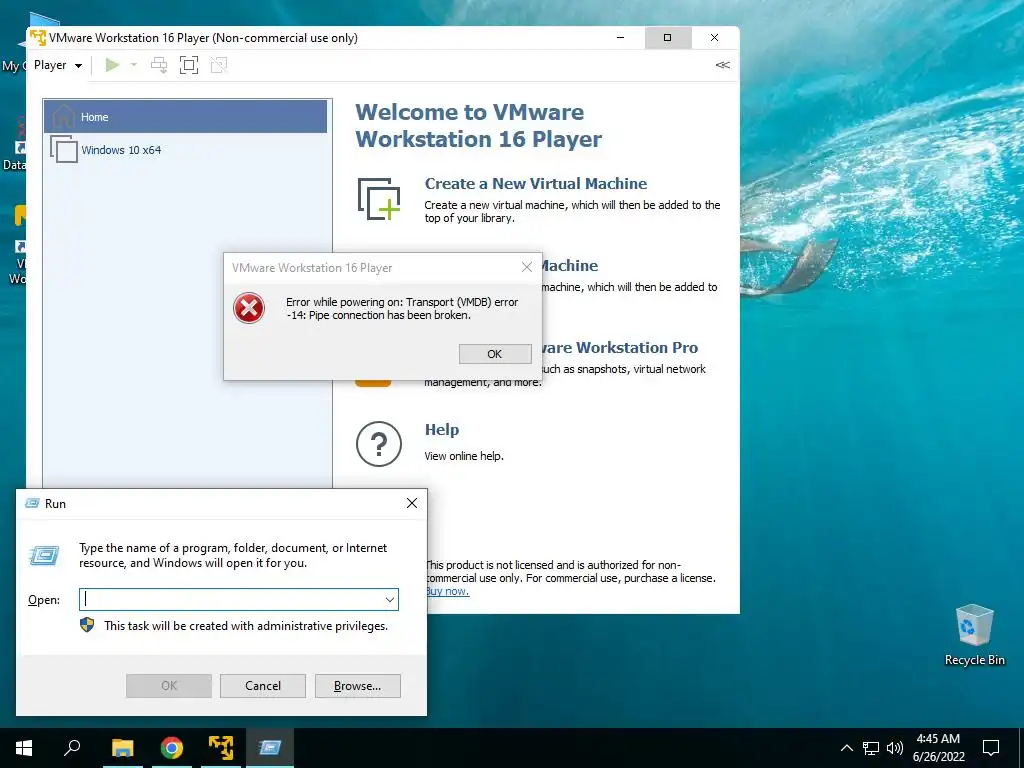The width and height of the screenshot is (1024, 768).
Task: Maximize the VMware Workstation Player window
Action: 667,38
